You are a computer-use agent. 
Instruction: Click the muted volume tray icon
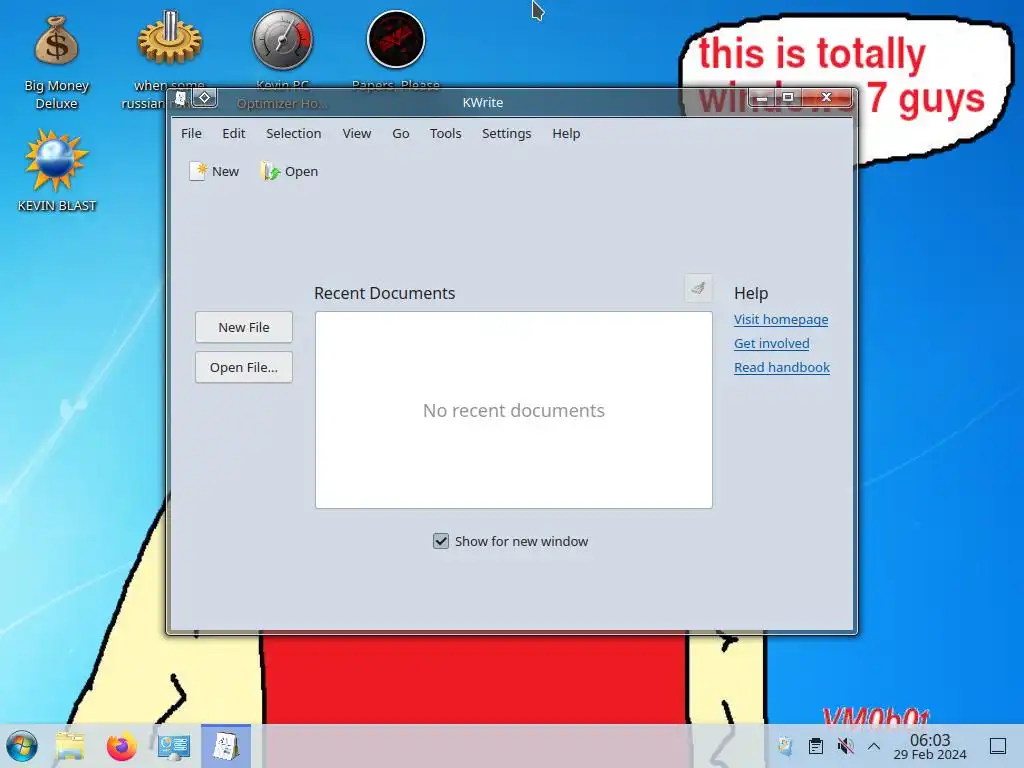pyautogui.click(x=845, y=746)
